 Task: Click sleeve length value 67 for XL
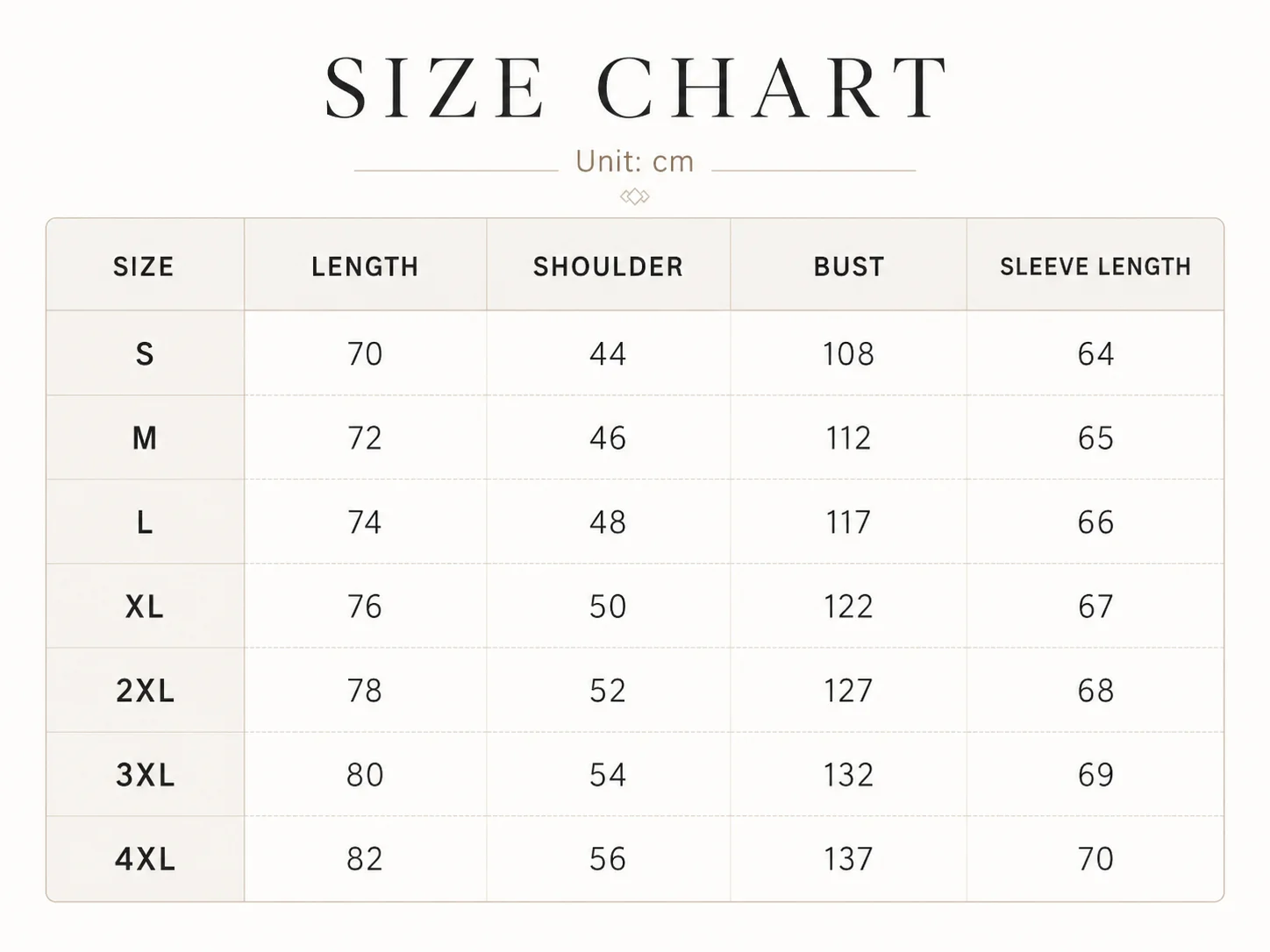tap(1095, 607)
